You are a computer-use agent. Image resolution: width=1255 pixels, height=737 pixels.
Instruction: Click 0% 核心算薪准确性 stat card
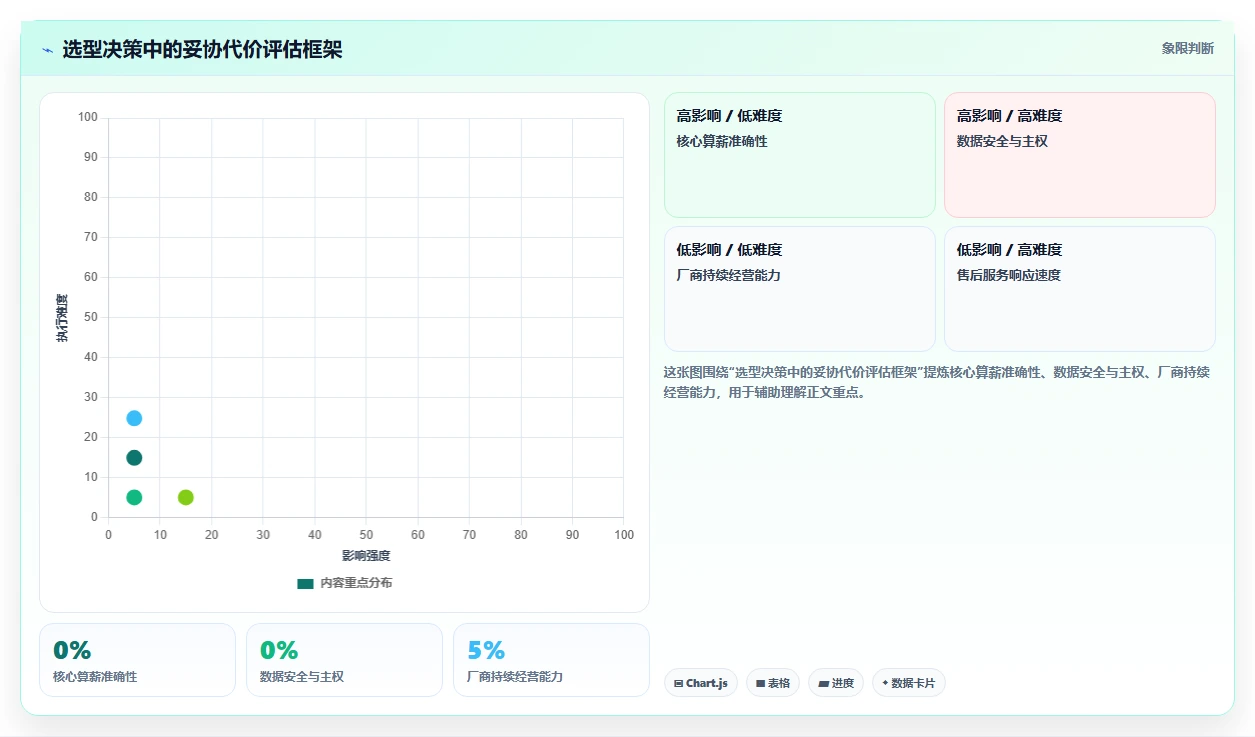pyautogui.click(x=138, y=660)
